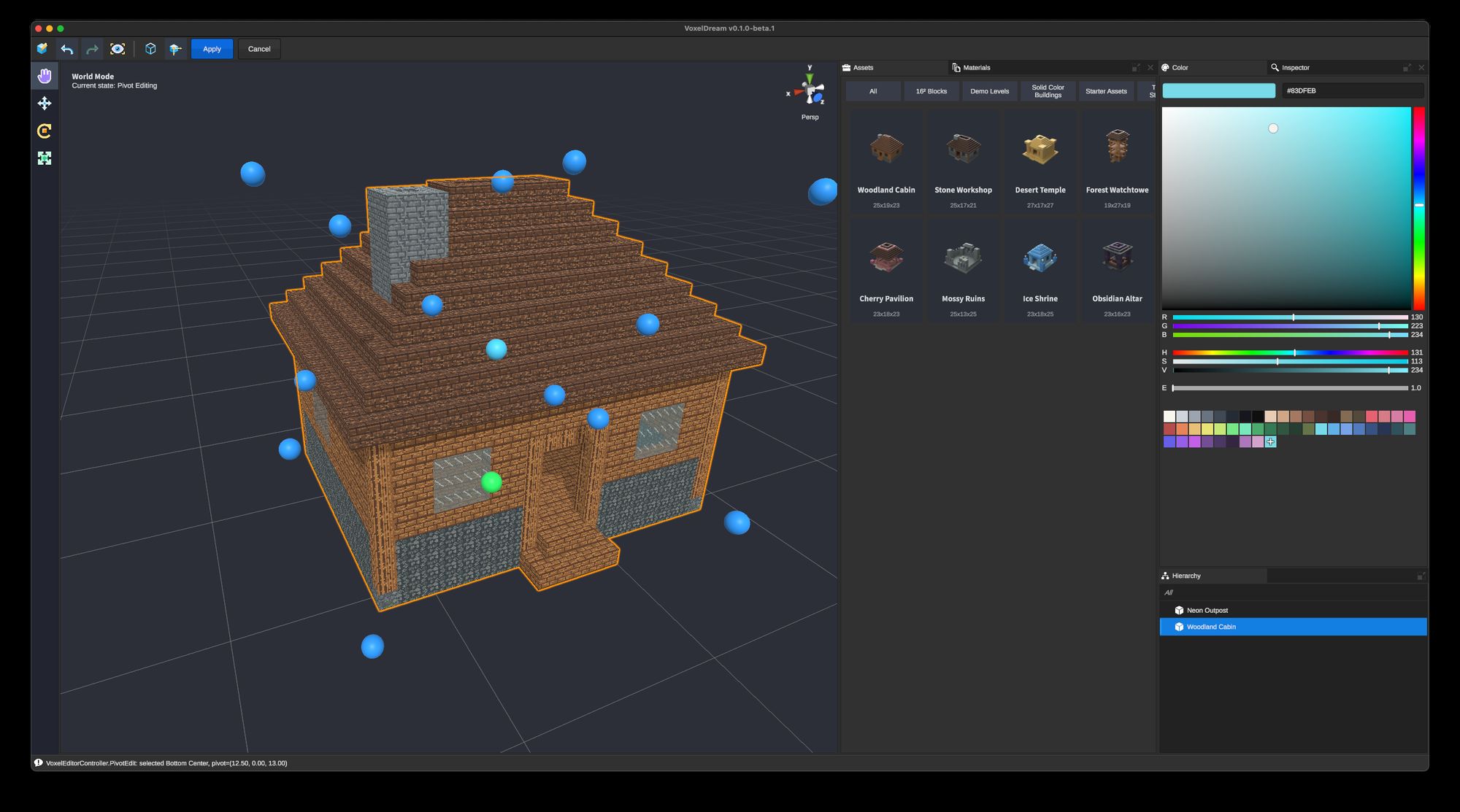Select the four-arrow Move tool
This screenshot has width=1460, height=812.
coord(45,104)
